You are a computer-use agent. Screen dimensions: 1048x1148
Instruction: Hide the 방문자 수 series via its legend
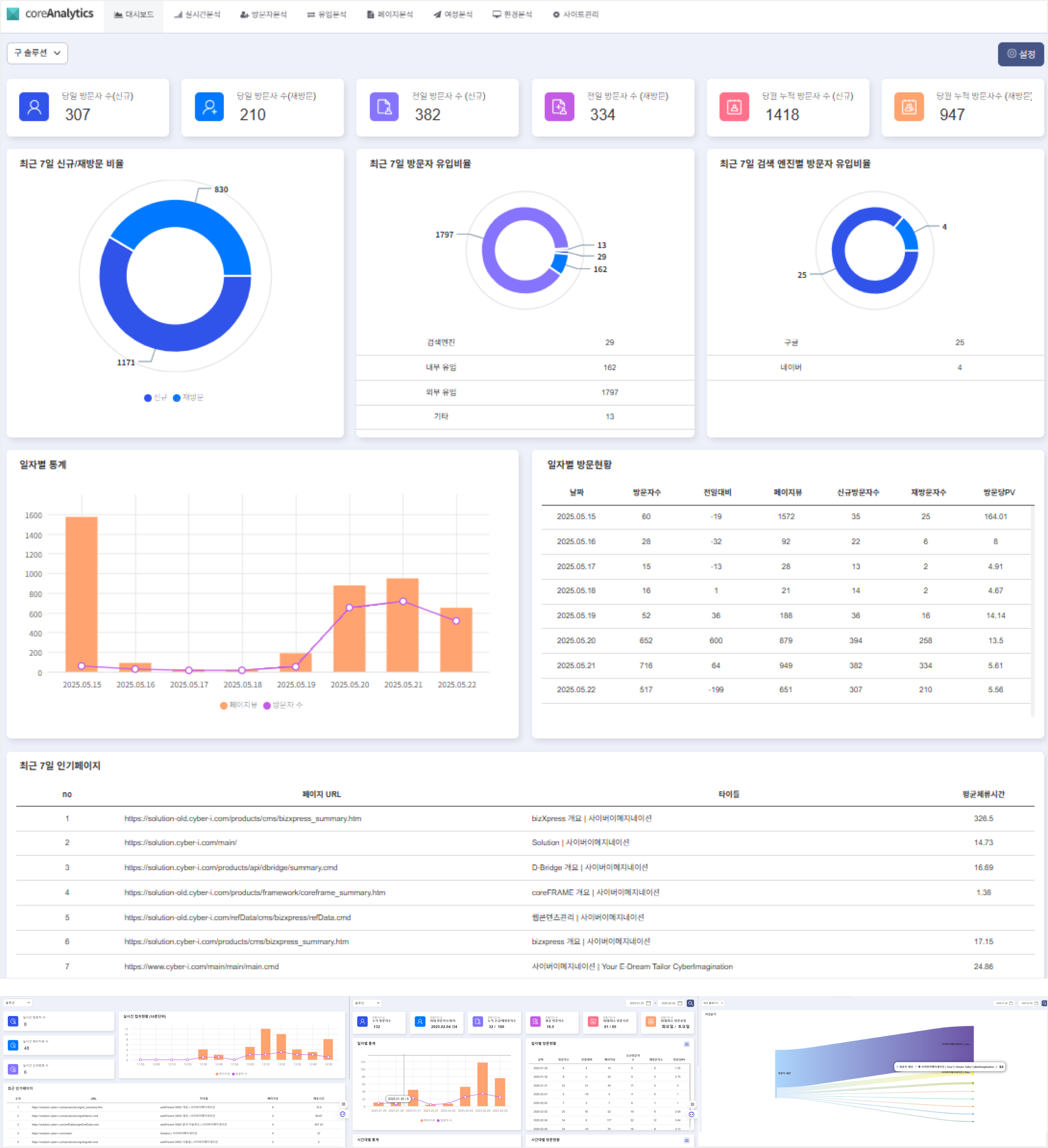(284, 705)
